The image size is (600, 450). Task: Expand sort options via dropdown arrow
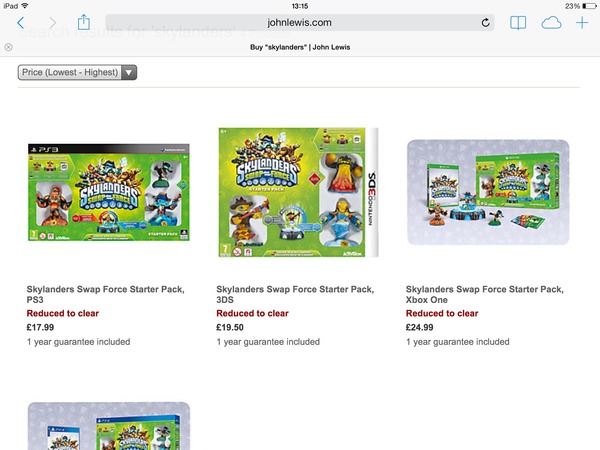[129, 72]
